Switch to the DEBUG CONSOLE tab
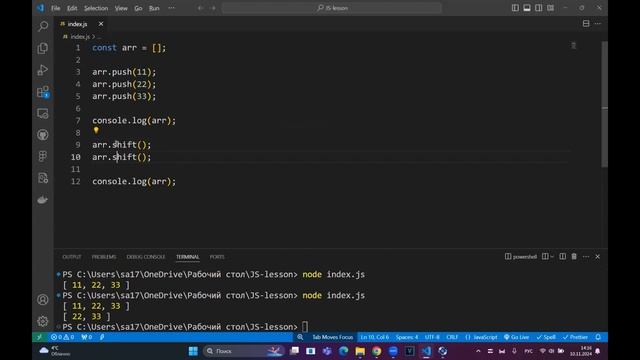640x360 pixels. click(146, 257)
